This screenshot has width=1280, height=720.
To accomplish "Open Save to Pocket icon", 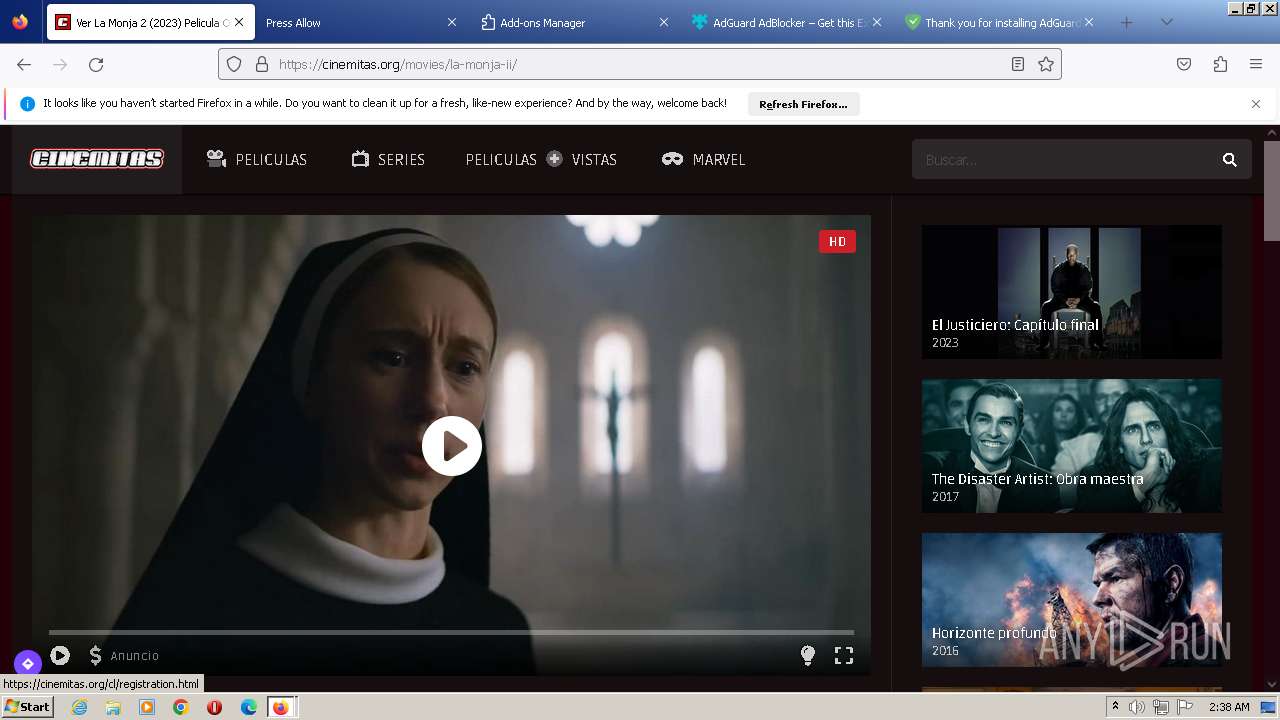I will (1184, 64).
